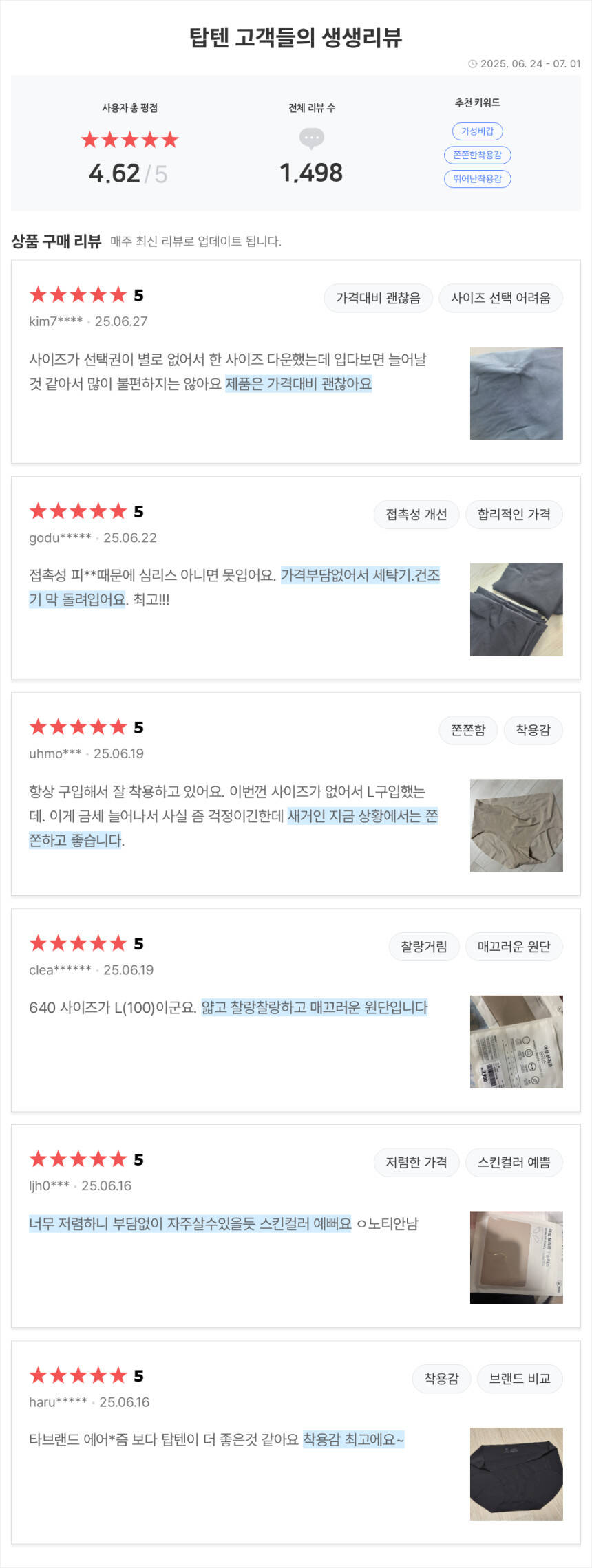Select the 쫀쫀한착용감 keyword tag

click(477, 155)
